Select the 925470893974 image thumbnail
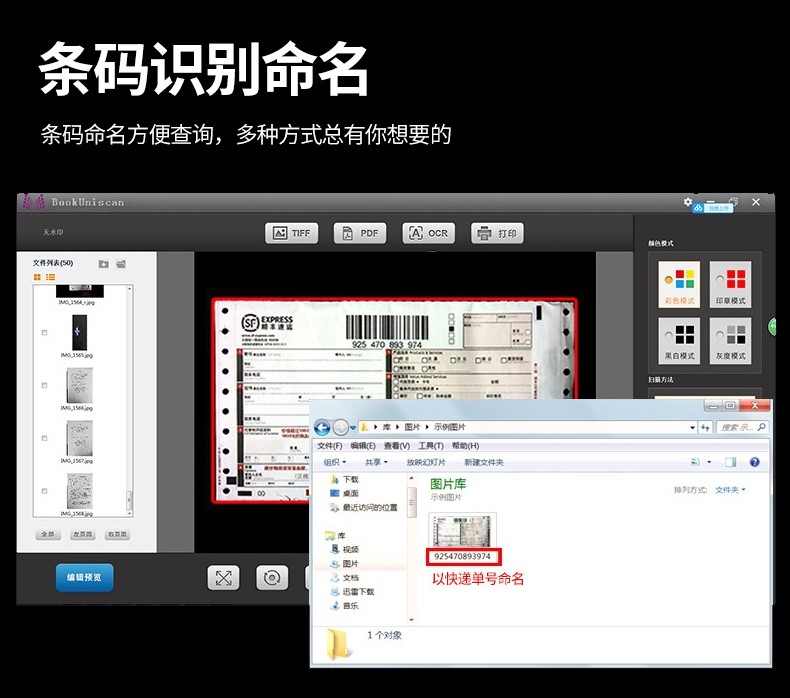The height and width of the screenshot is (698, 790). pyautogui.click(x=463, y=529)
